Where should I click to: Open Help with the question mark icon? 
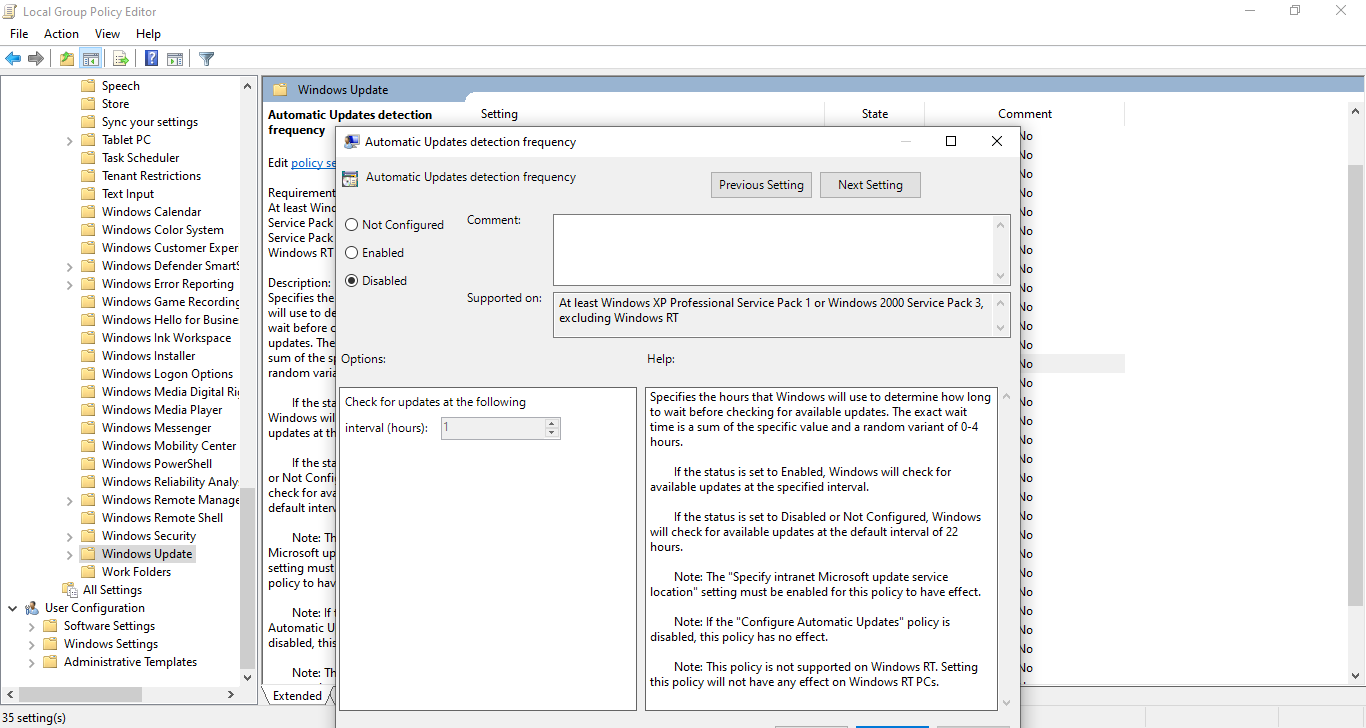pyautogui.click(x=151, y=59)
